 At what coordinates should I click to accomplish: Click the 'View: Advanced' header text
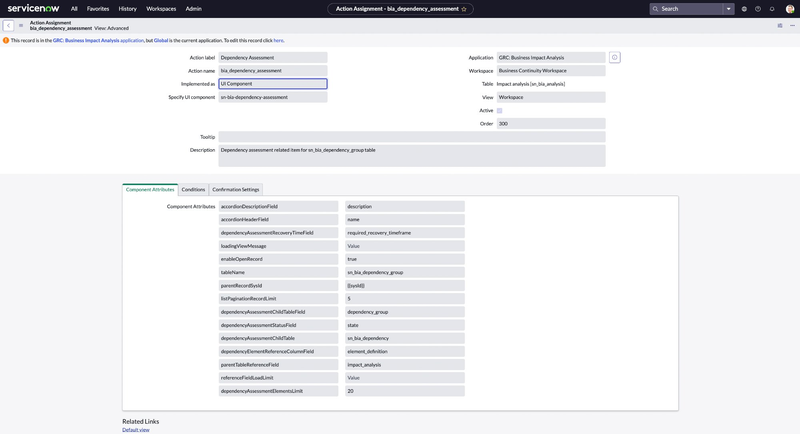[x=111, y=28]
